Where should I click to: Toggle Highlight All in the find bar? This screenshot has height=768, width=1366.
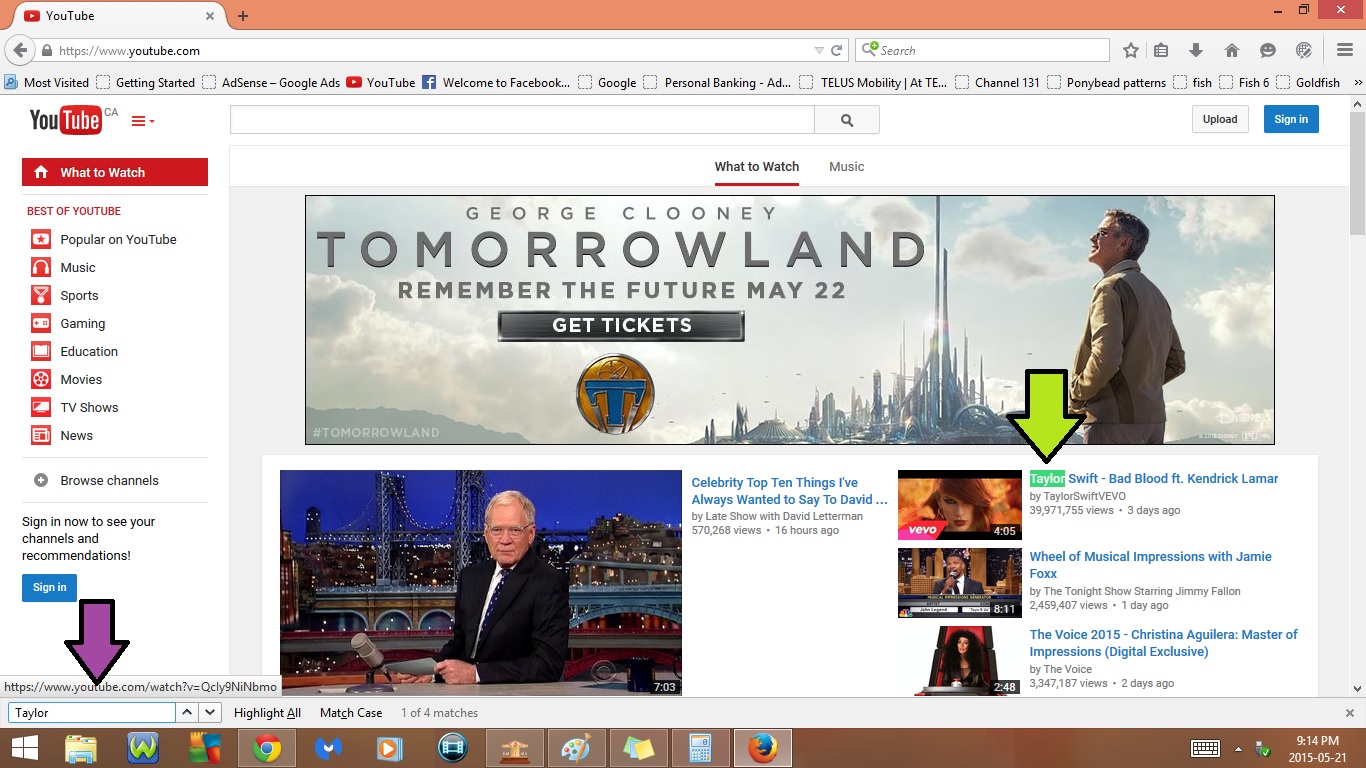click(267, 713)
